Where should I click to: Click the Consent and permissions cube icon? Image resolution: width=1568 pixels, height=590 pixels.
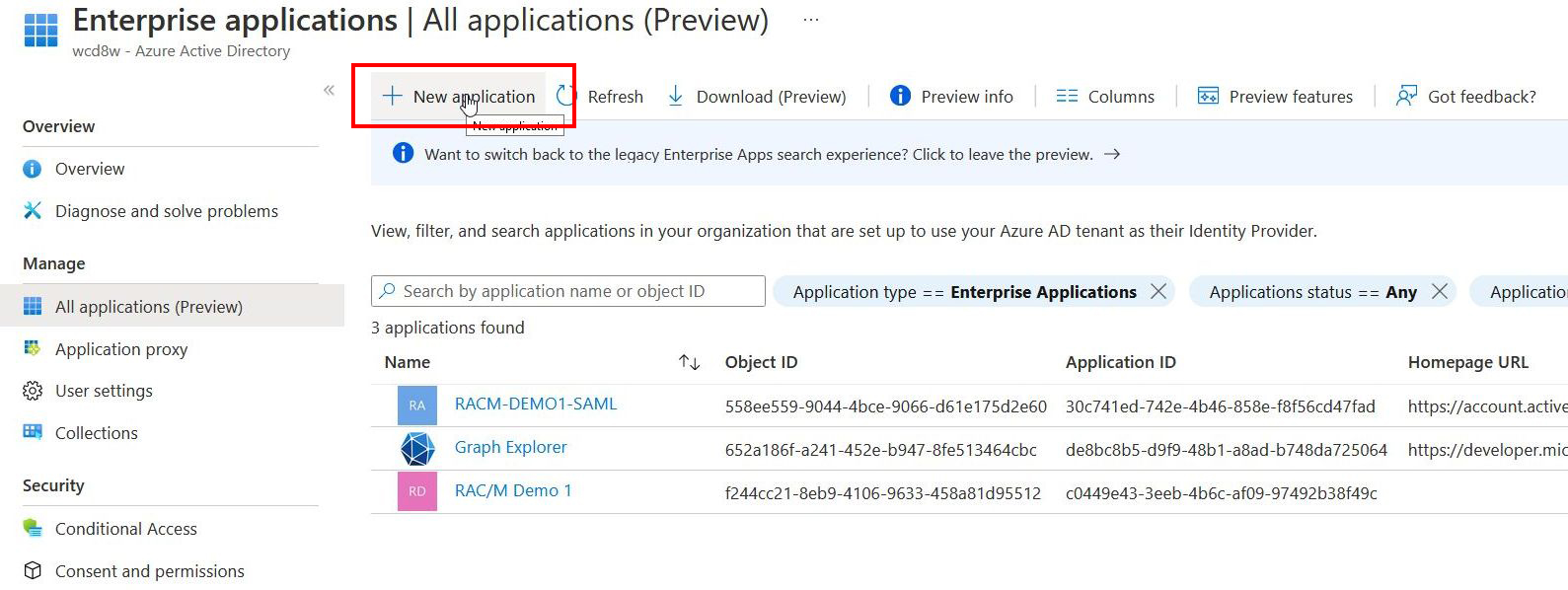click(33, 570)
